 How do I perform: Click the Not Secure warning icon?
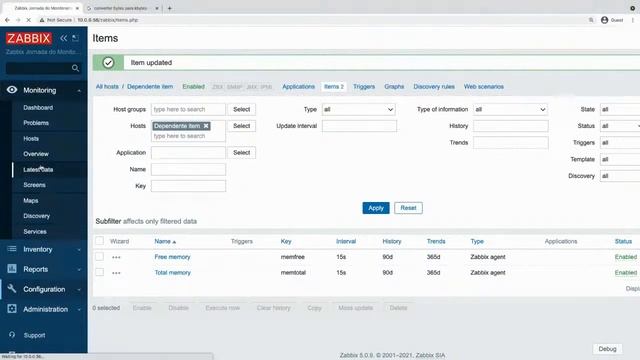[x=42, y=20]
